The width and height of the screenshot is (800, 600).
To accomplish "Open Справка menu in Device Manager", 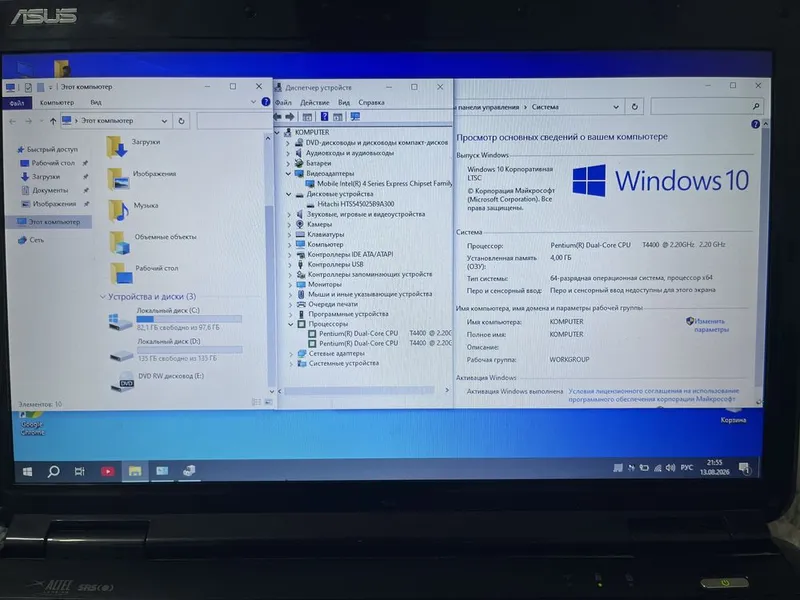I will pos(371,103).
